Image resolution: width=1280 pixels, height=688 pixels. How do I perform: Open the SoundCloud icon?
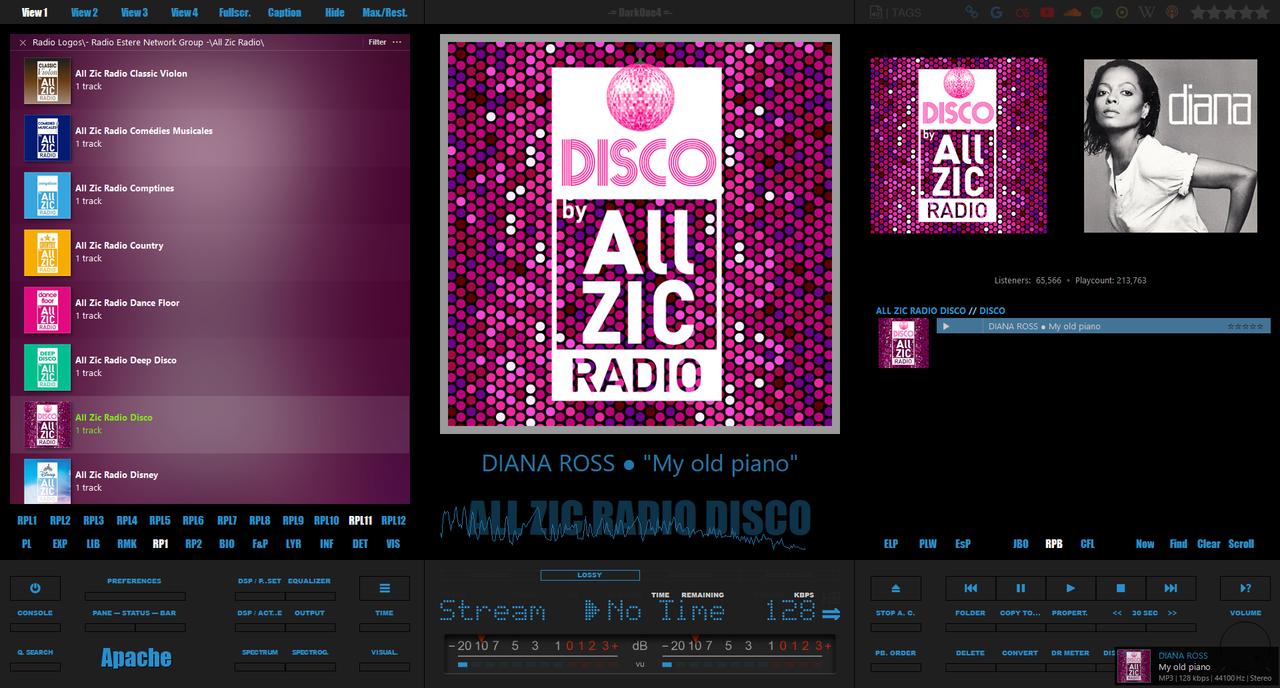coord(1073,12)
